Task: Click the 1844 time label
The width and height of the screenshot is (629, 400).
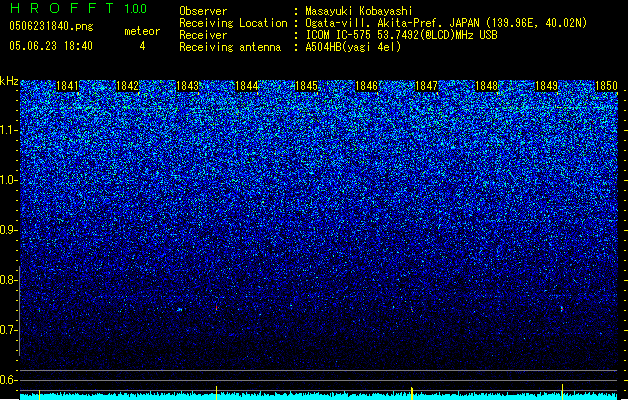Action: click(247, 86)
